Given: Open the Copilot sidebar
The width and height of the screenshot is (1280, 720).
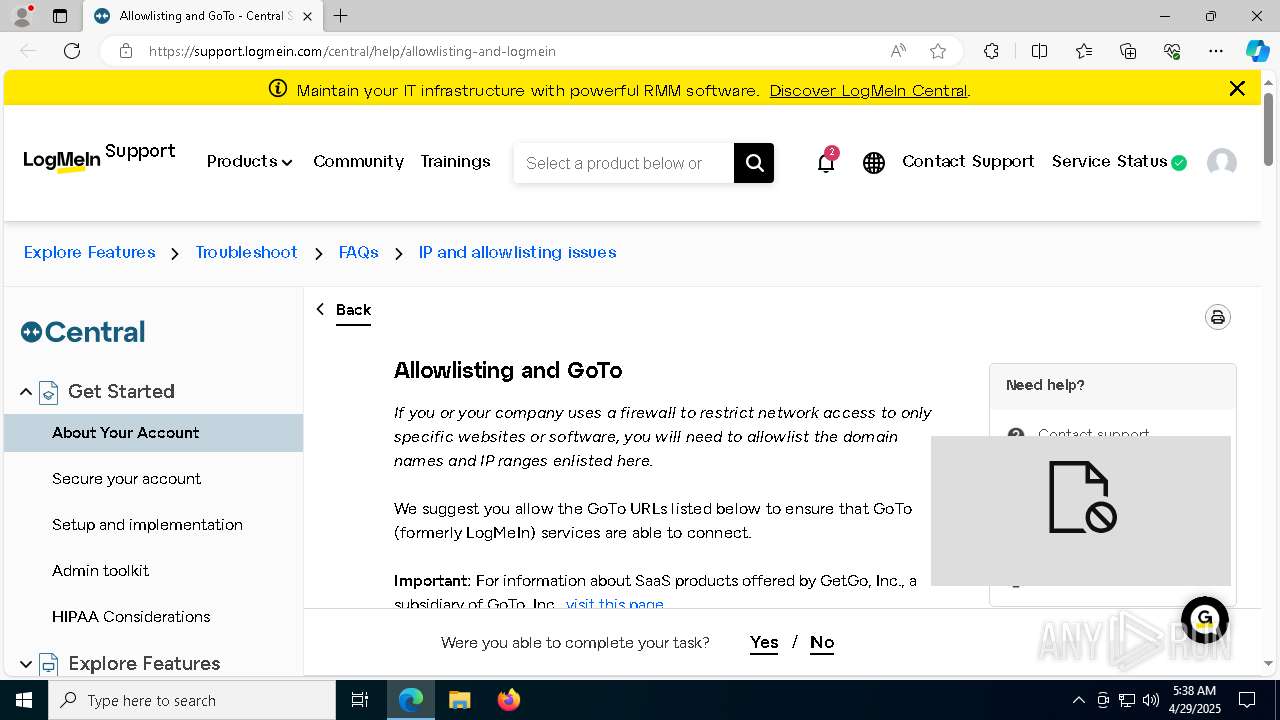Looking at the screenshot, I should [x=1257, y=51].
